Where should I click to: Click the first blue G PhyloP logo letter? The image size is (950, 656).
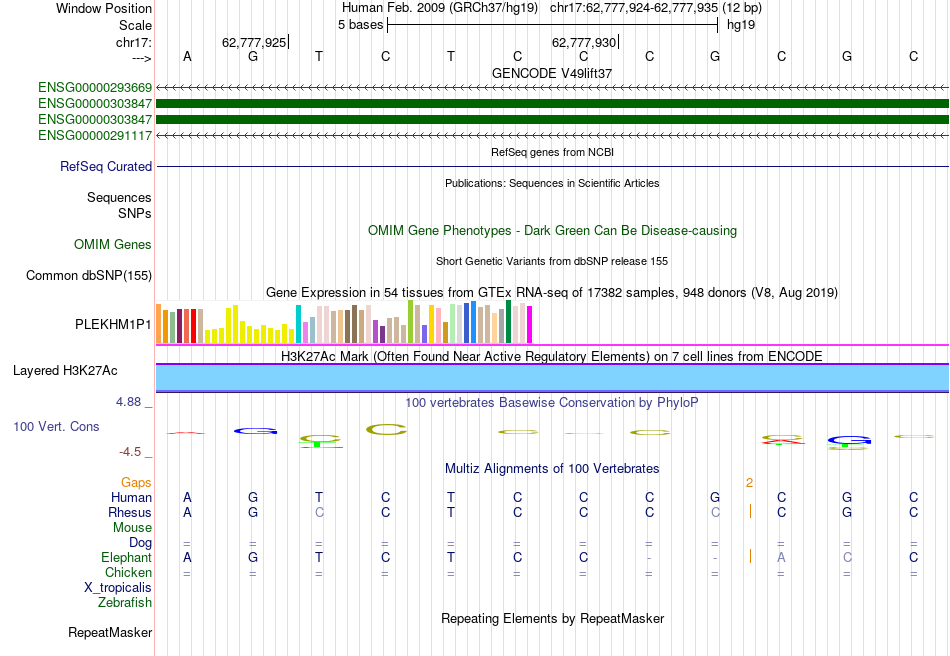coord(256,431)
